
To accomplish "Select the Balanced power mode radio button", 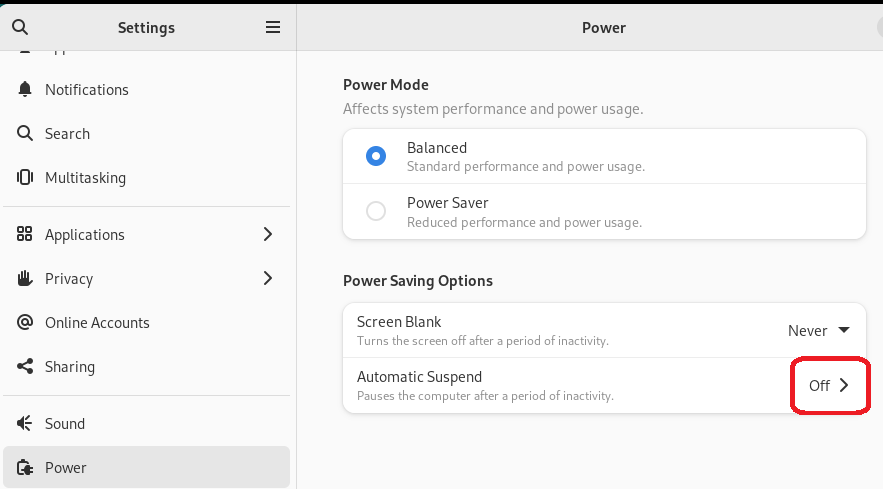I will 376,156.
